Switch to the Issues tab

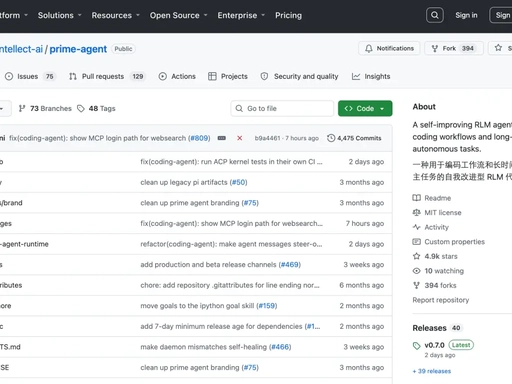click(x=30, y=76)
